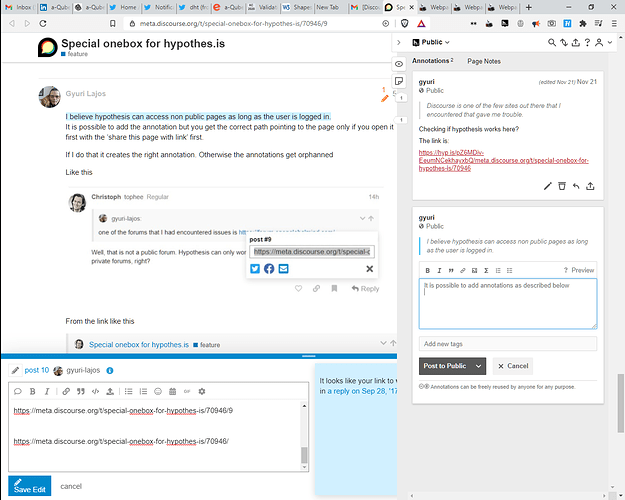Open formatting help question mark beside Preview
This screenshot has width=625, height=500.
565,270
